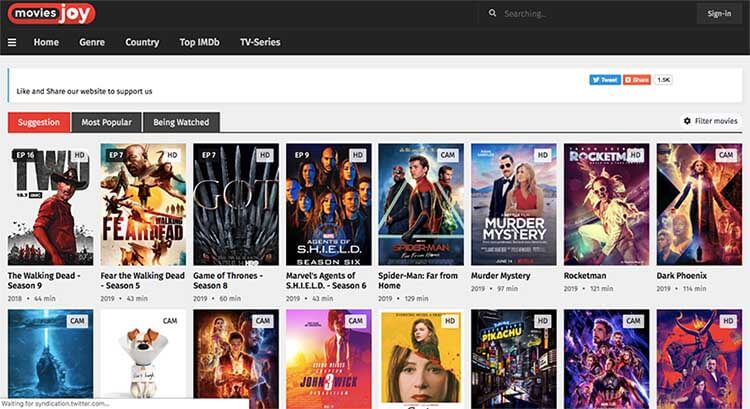Screen dimensions: 750x409
Task: Click 'The Walking Dead - Season 9' title
Action: tap(44, 280)
